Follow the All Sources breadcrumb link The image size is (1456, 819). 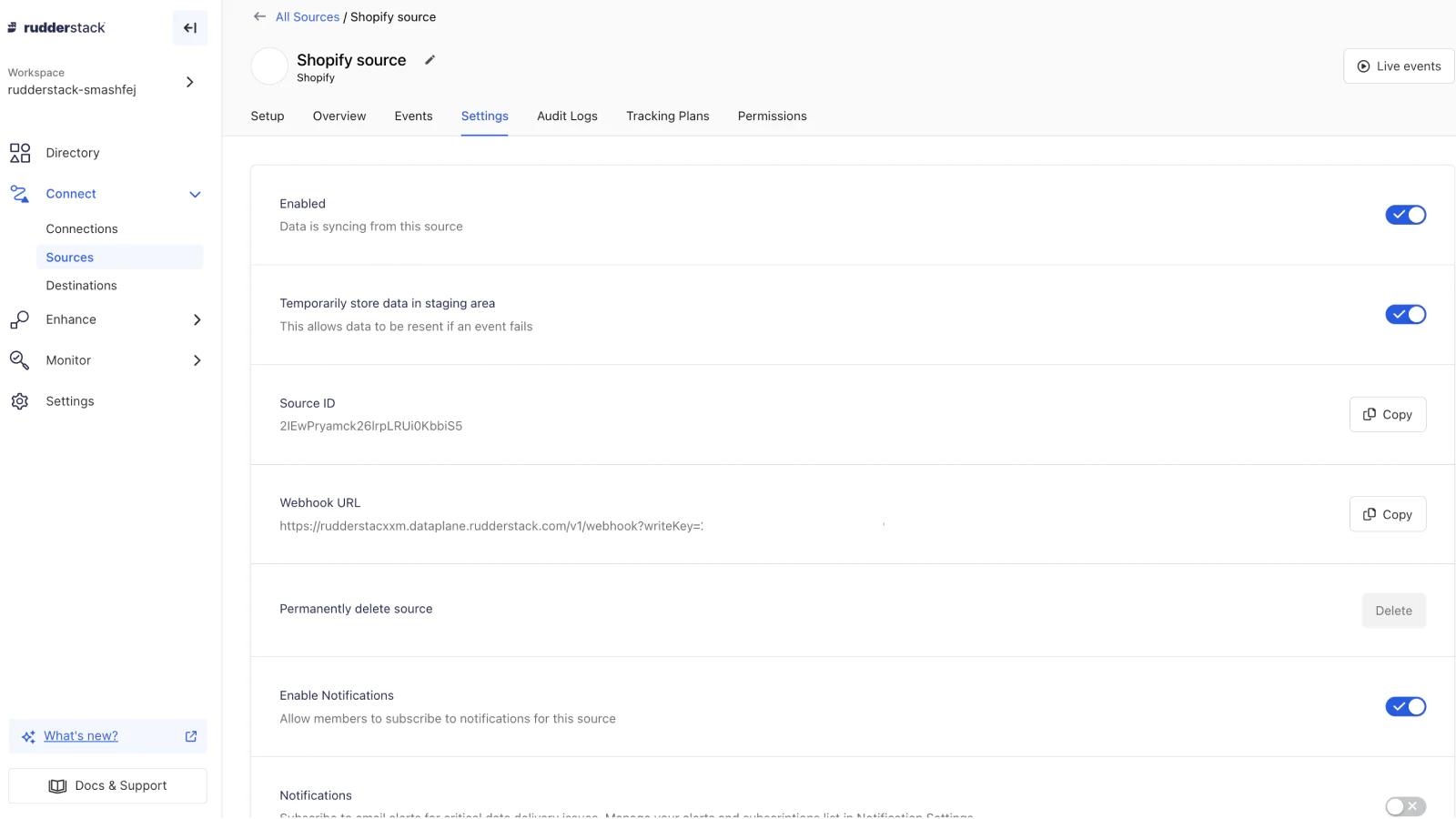(308, 17)
